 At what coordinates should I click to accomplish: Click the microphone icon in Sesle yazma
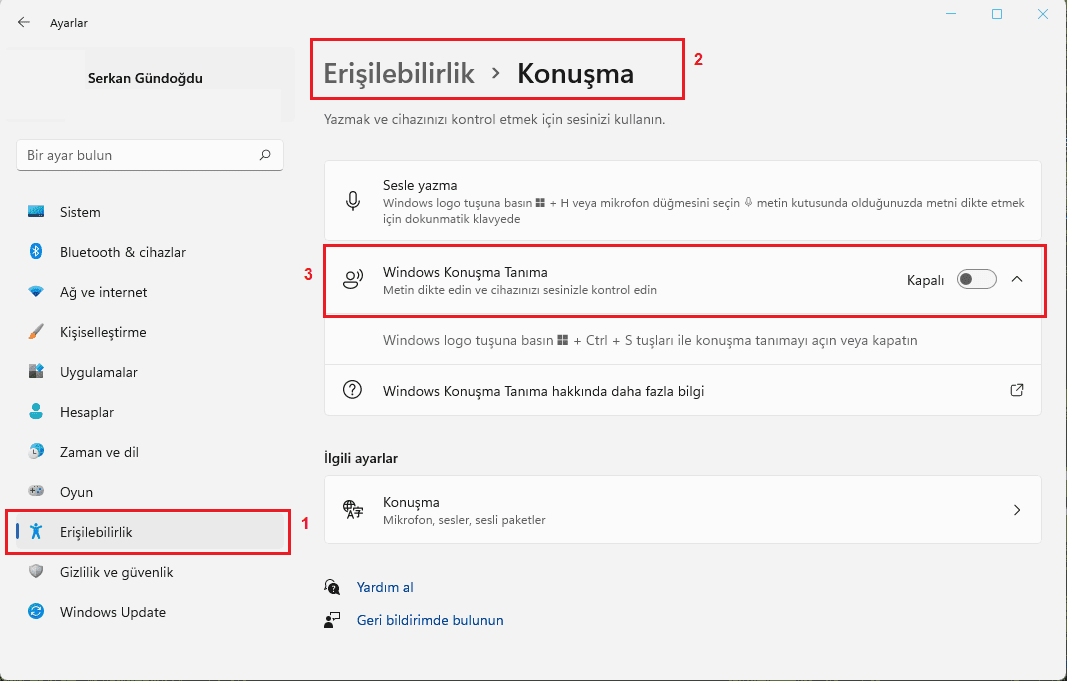click(x=352, y=201)
